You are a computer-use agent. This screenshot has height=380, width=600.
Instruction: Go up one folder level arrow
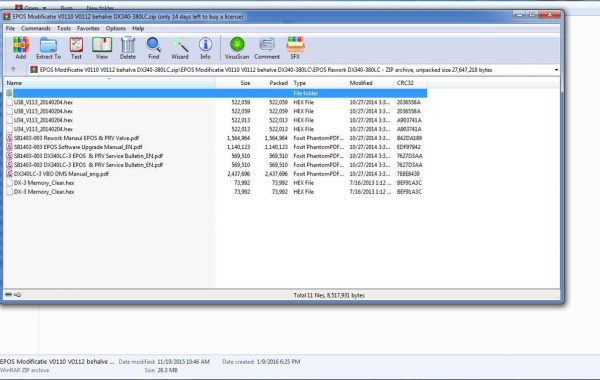(x=13, y=70)
